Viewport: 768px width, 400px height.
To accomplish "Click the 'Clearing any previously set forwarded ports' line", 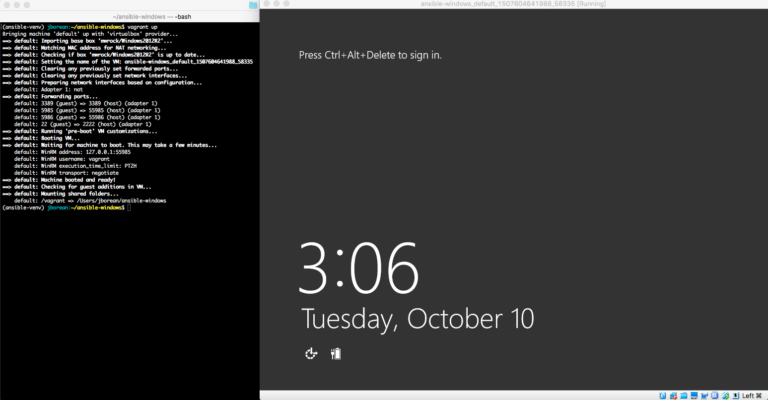I will (90, 69).
